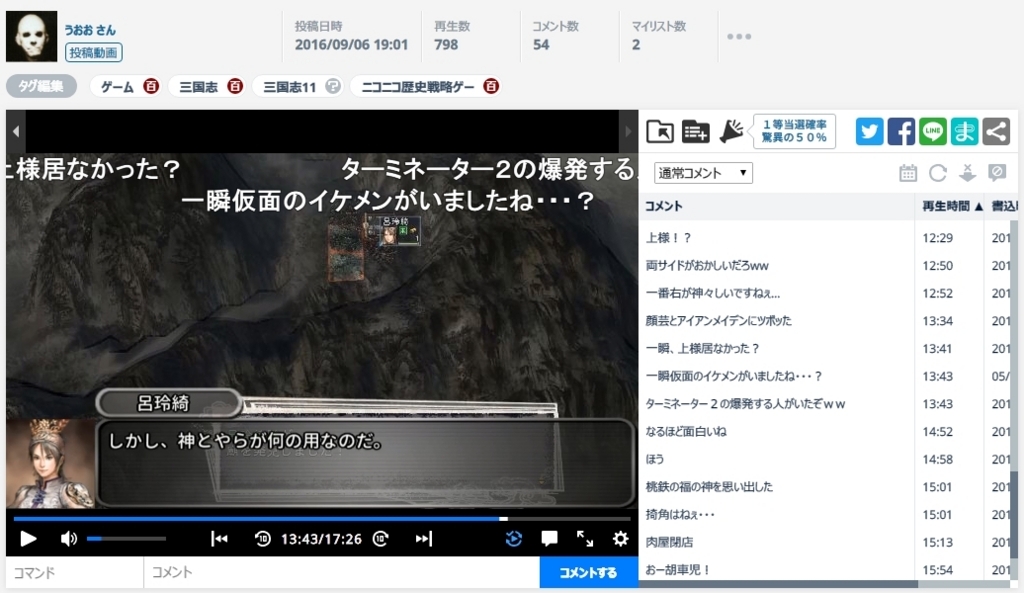Open the three-dots more menu
This screenshot has height=593, width=1024.
point(739,37)
